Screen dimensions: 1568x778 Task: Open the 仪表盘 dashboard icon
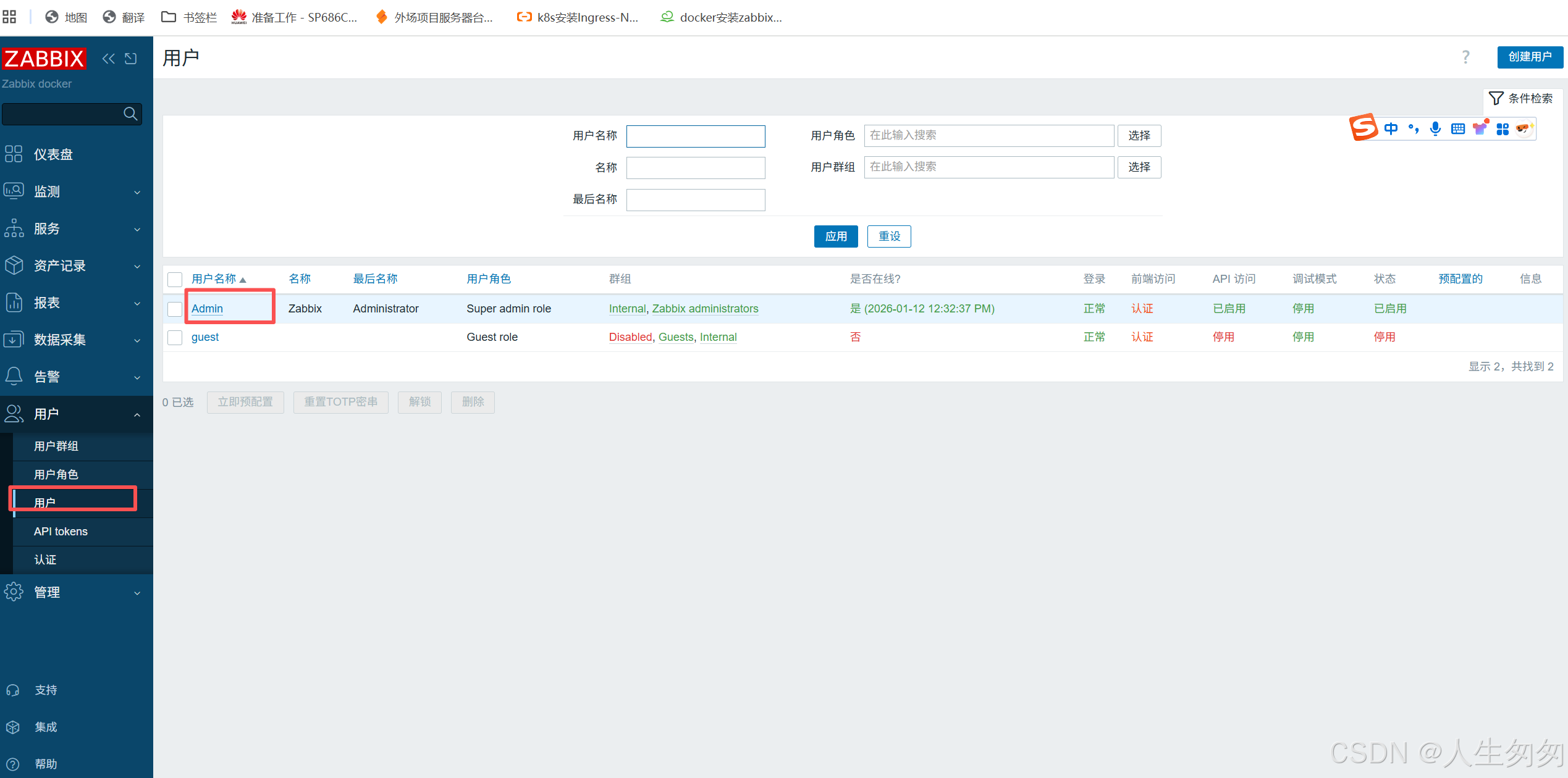(x=14, y=154)
